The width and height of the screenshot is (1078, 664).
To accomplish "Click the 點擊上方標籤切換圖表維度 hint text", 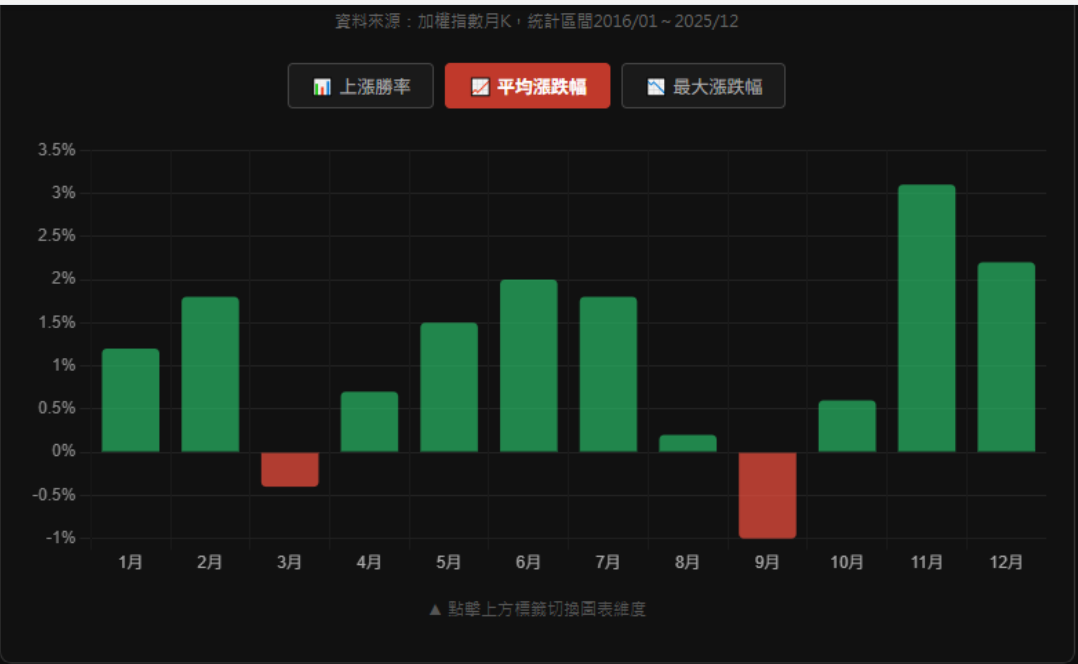I will point(537,609).
